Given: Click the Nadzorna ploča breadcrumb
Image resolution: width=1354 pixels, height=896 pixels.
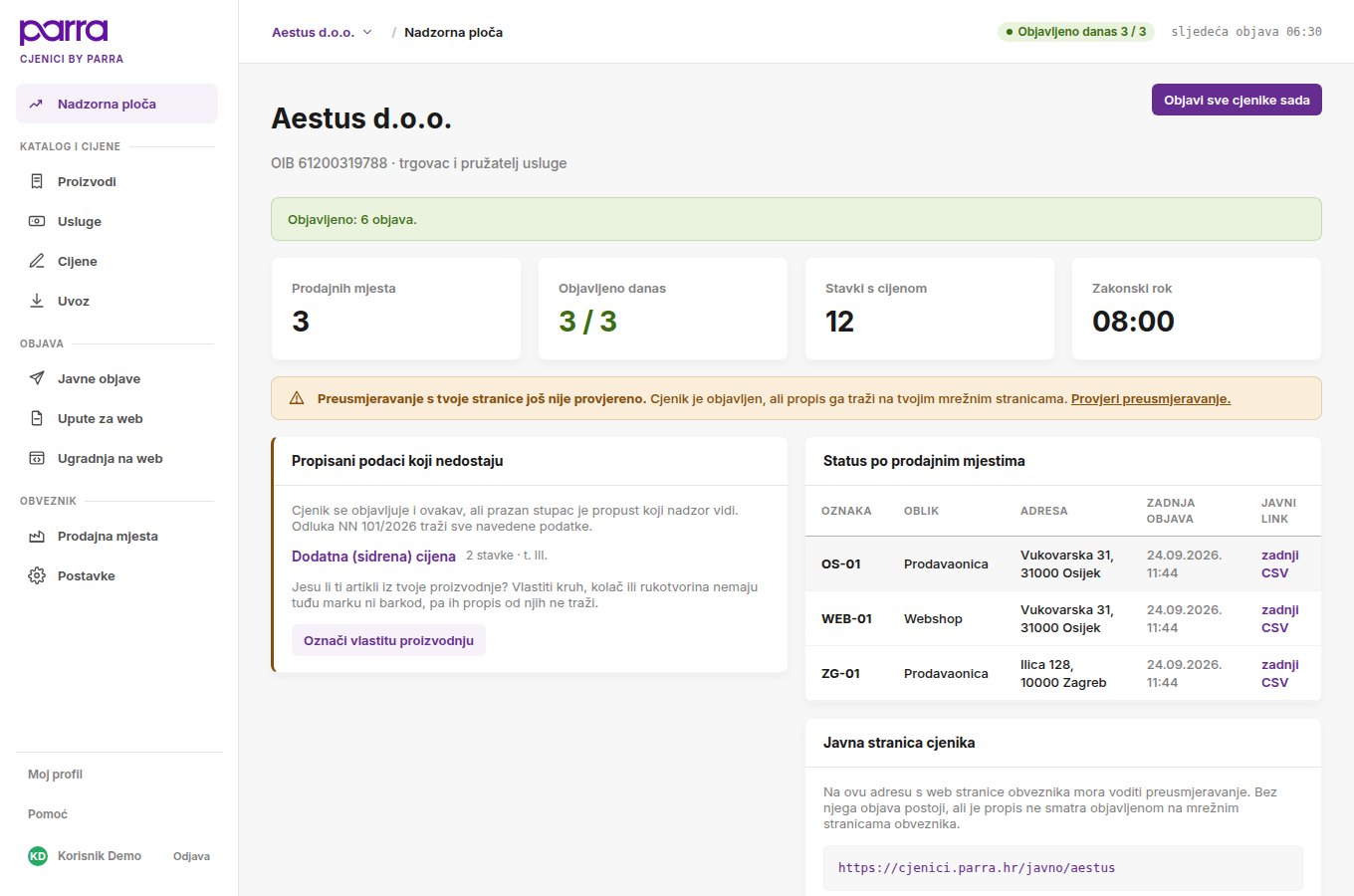Looking at the screenshot, I should (x=453, y=32).
